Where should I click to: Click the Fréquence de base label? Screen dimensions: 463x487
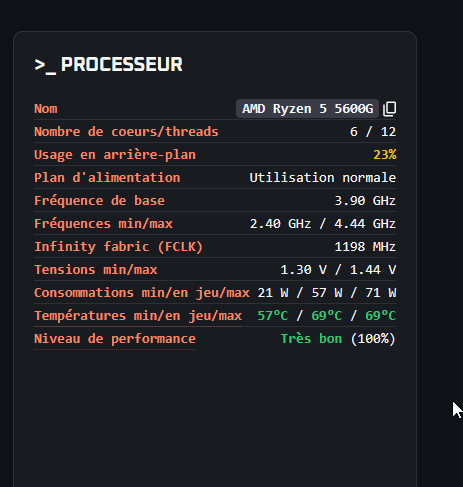(100, 201)
